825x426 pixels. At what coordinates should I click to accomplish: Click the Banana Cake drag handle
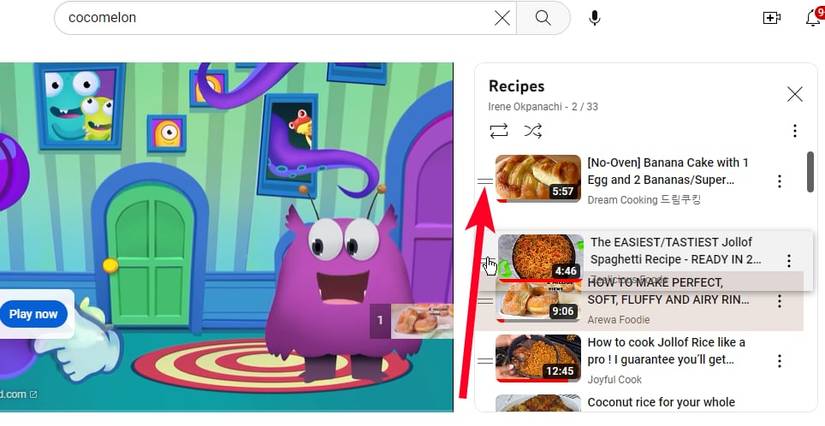click(x=485, y=181)
